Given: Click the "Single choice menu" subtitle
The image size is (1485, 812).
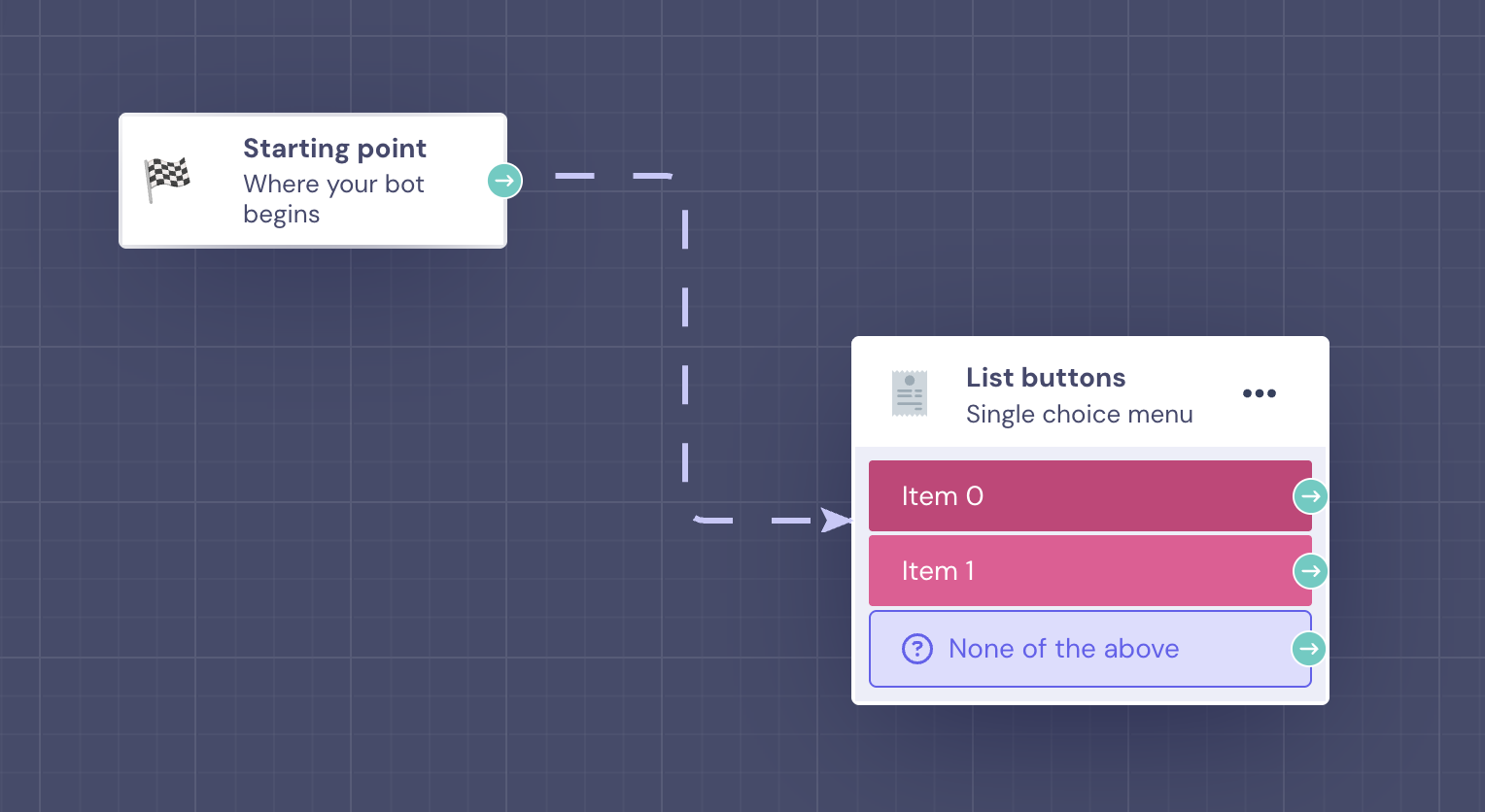Looking at the screenshot, I should point(1079,415).
